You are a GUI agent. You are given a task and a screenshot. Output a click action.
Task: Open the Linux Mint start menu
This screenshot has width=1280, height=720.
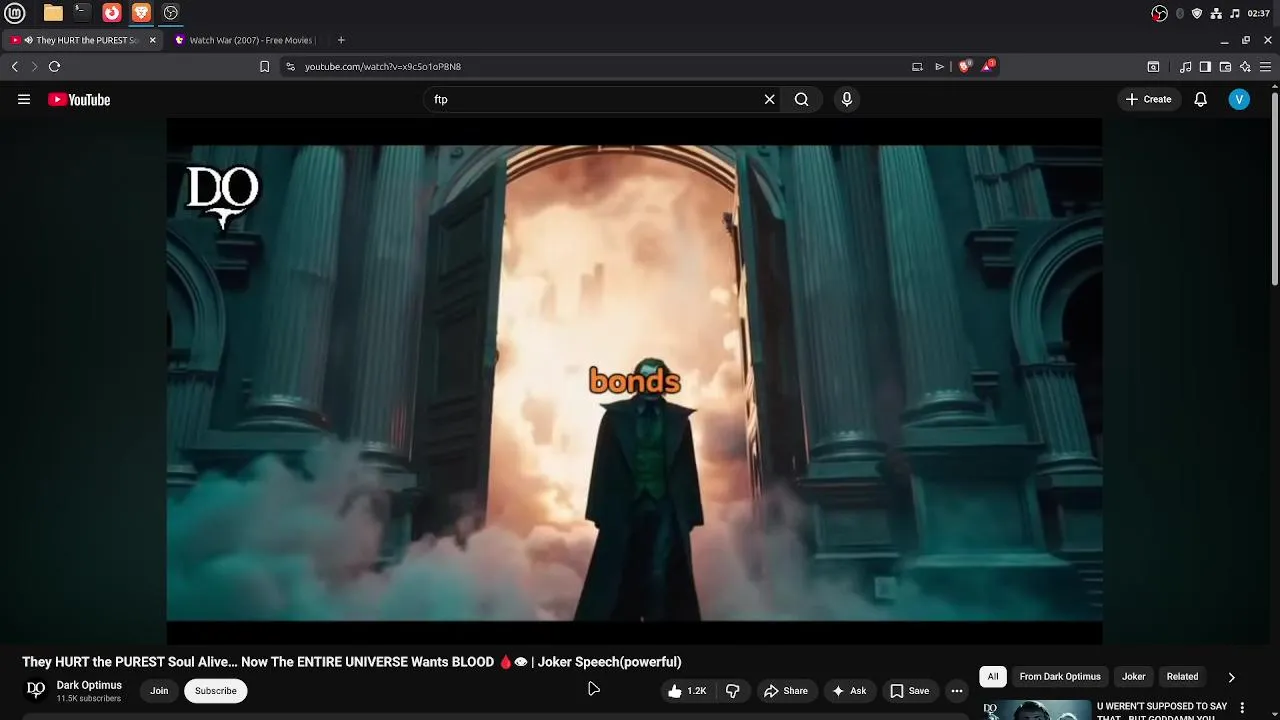14,13
